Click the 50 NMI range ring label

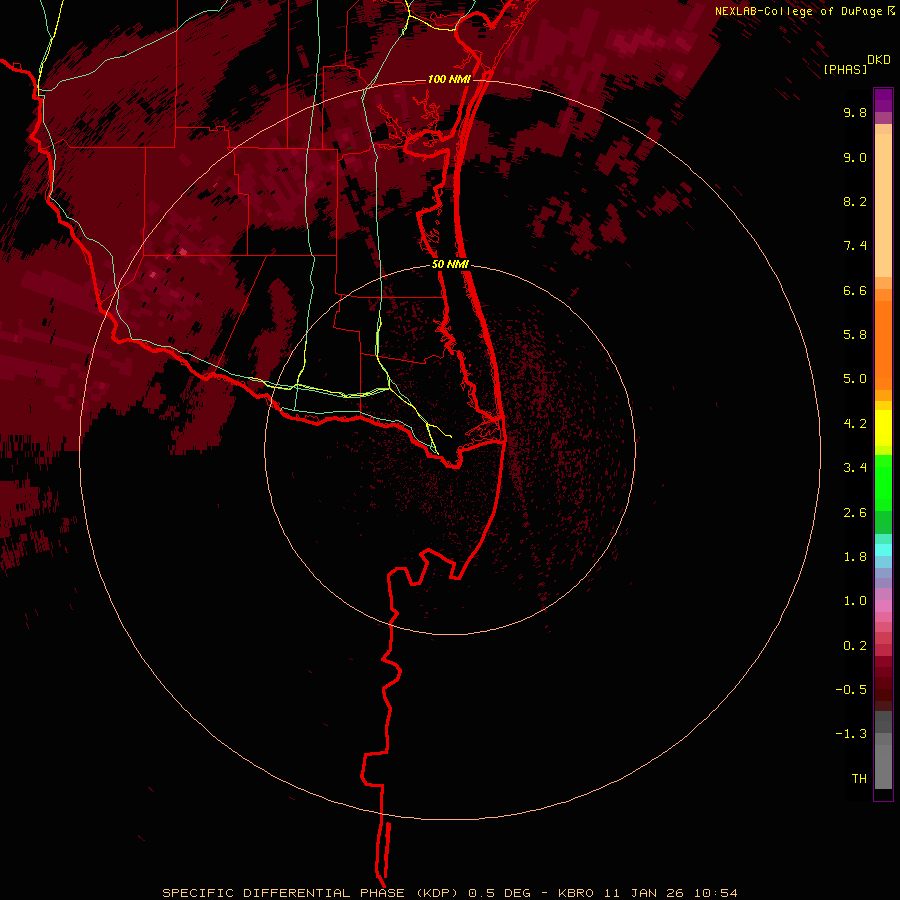[x=450, y=265]
